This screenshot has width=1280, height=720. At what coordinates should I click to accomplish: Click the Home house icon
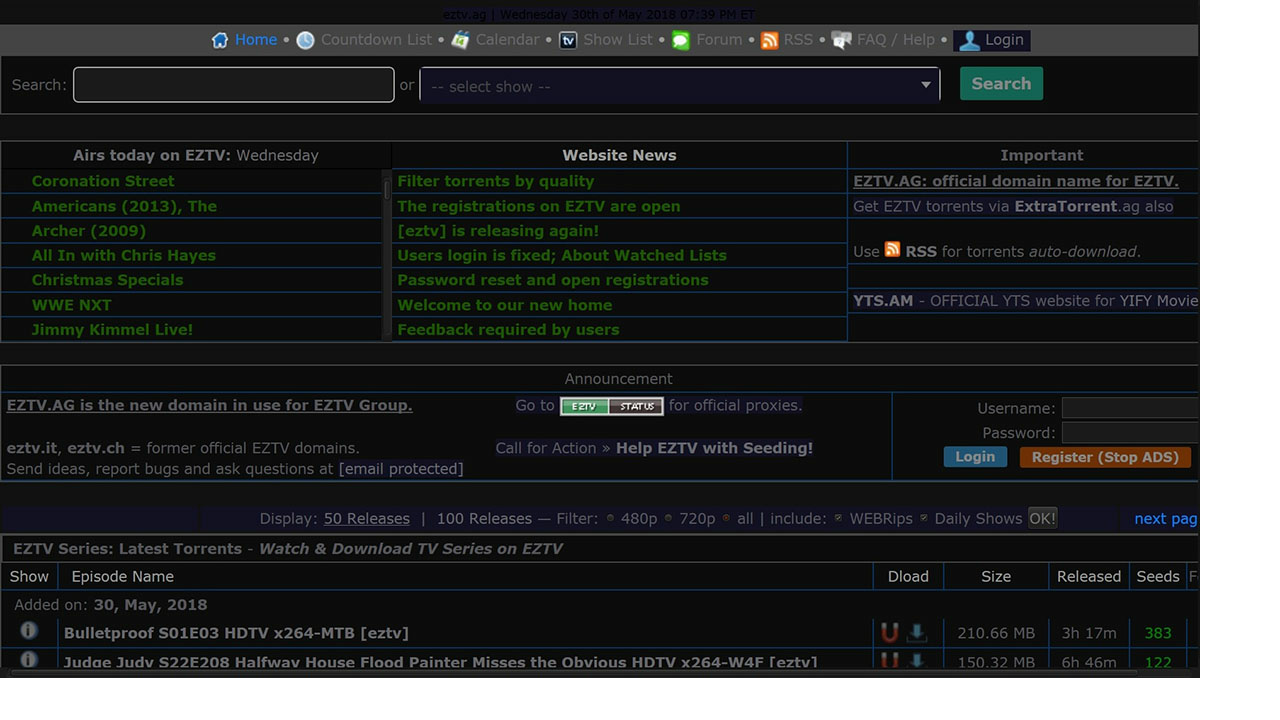pos(220,40)
